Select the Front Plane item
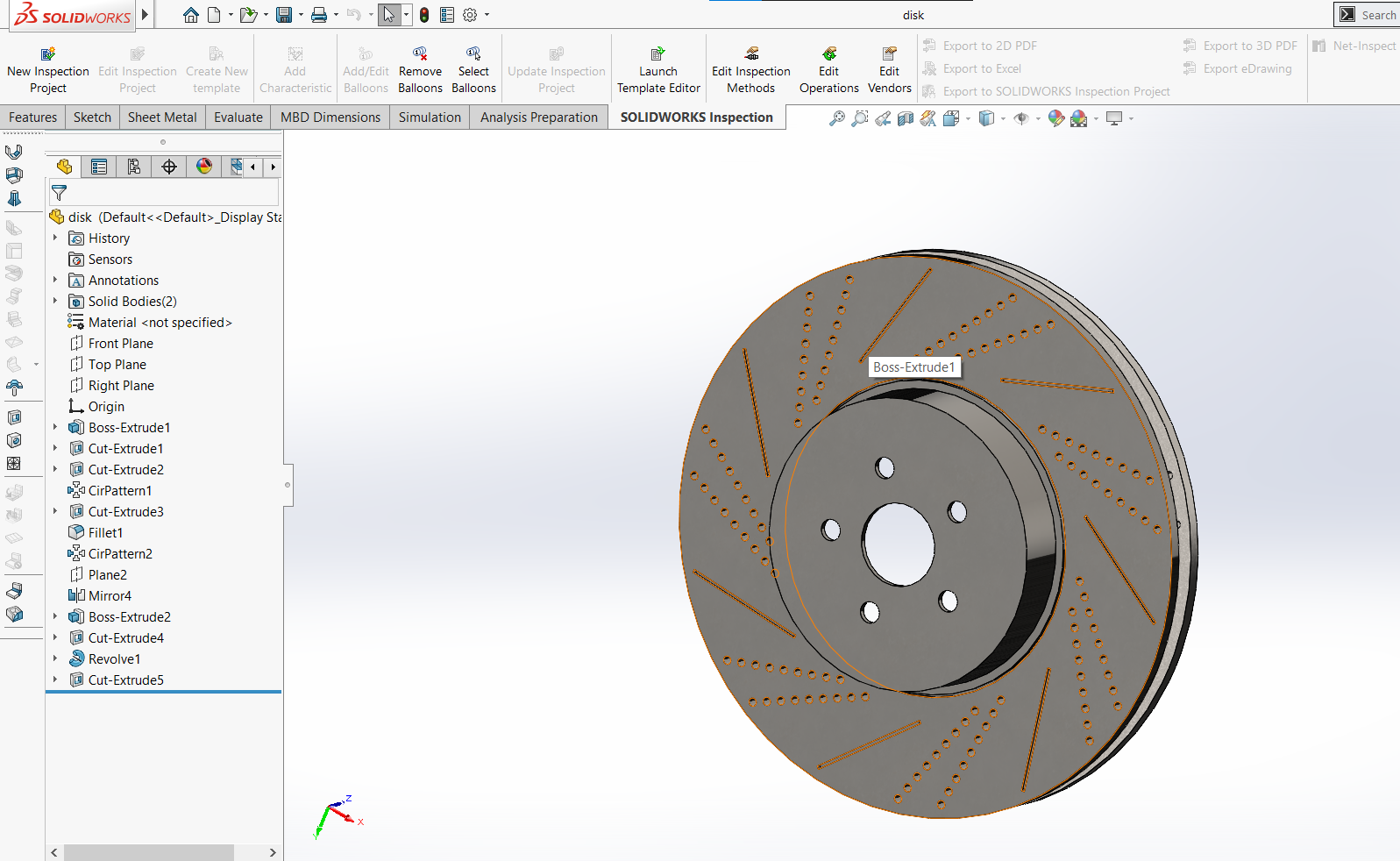 [111, 344]
